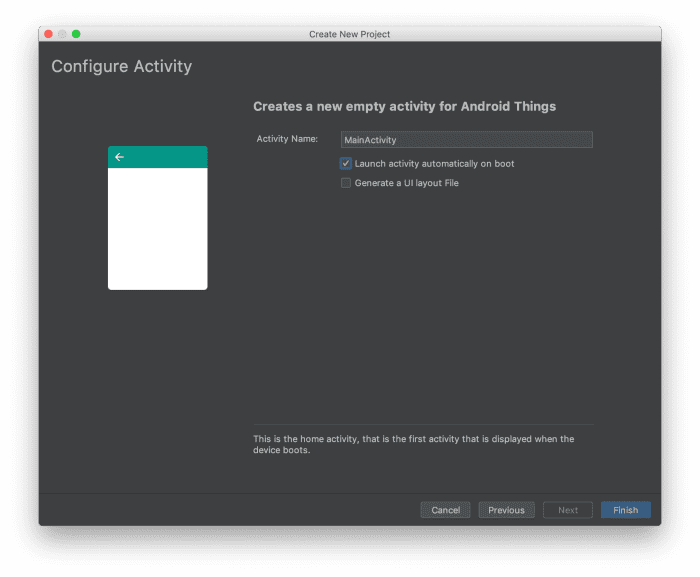This screenshot has height=577, width=700.
Task: Click the home activity description text
Action: (x=413, y=444)
